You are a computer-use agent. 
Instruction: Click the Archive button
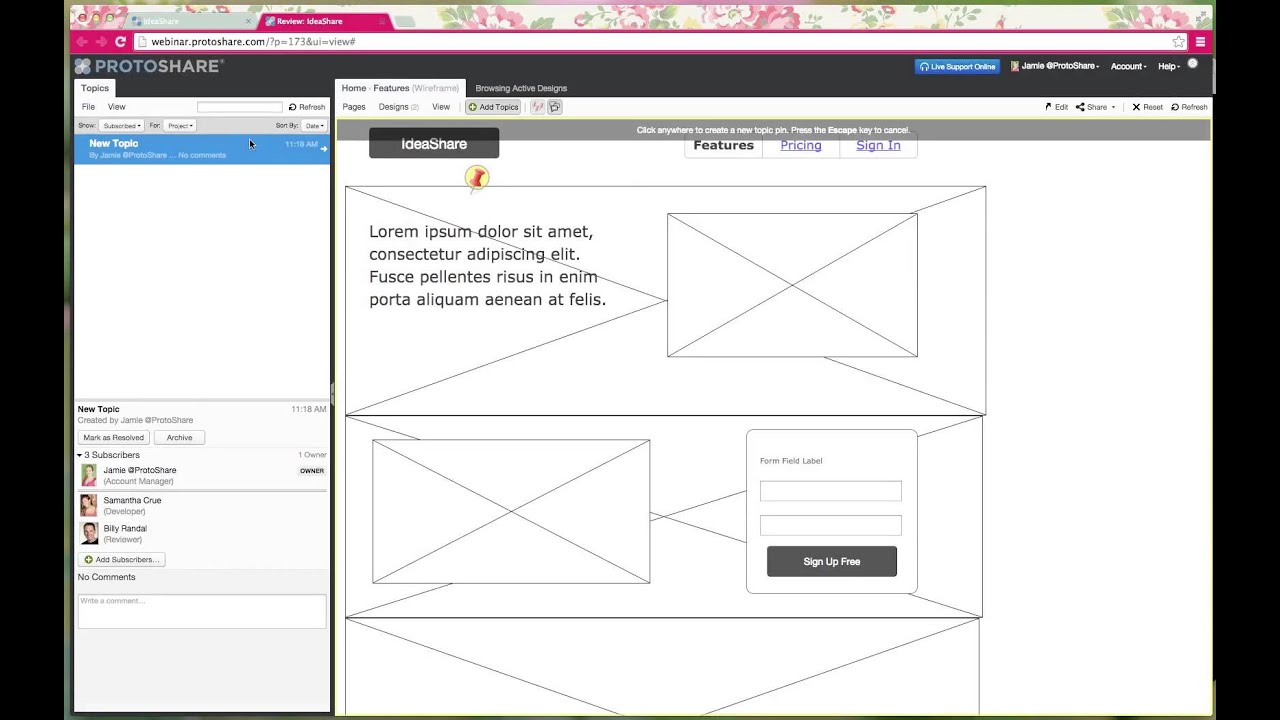click(180, 437)
